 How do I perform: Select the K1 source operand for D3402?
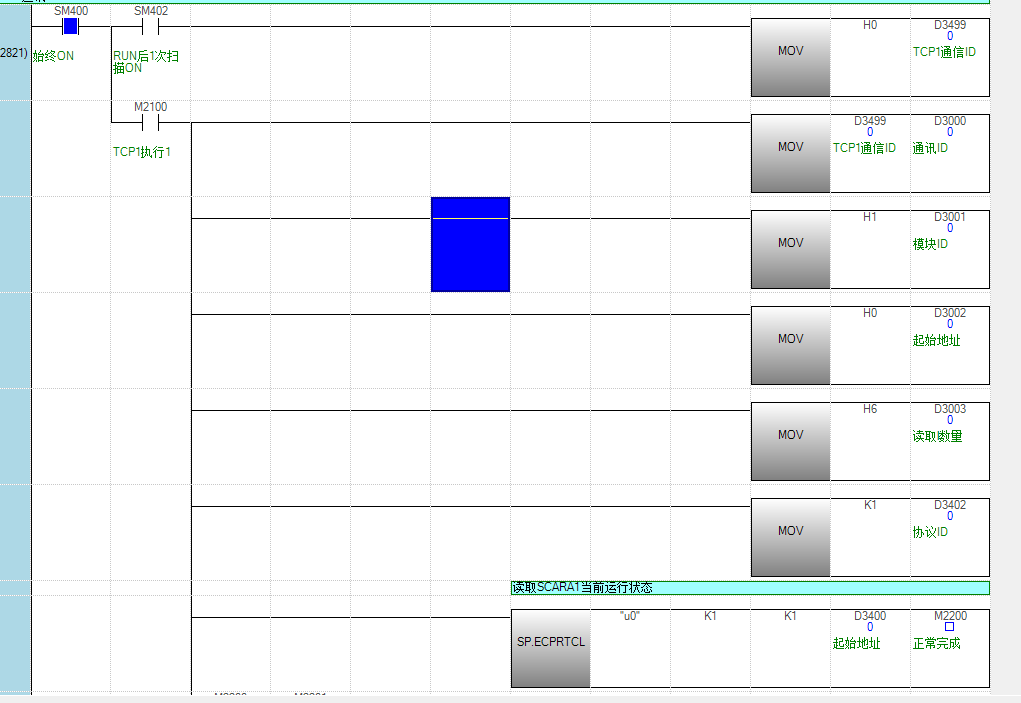tap(869, 505)
